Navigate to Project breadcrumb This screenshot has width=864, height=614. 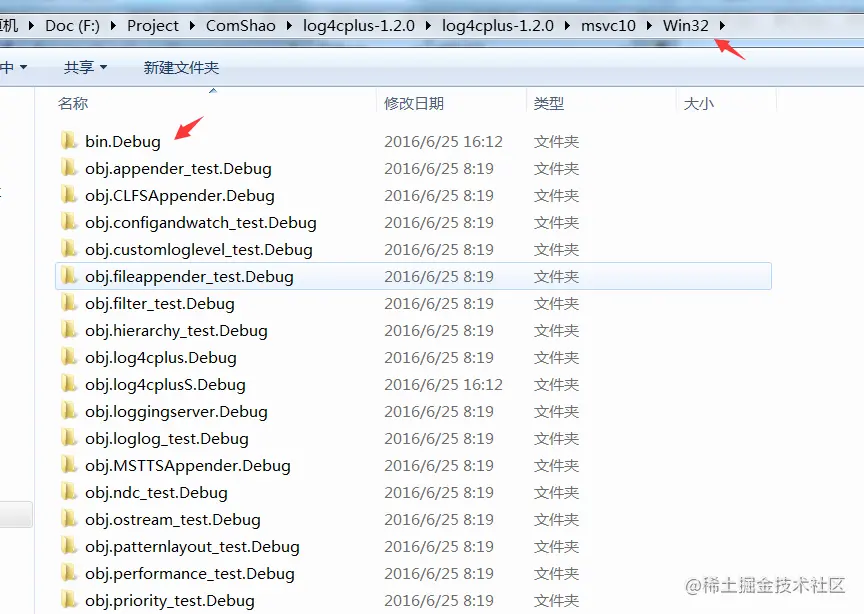pyautogui.click(x=153, y=25)
